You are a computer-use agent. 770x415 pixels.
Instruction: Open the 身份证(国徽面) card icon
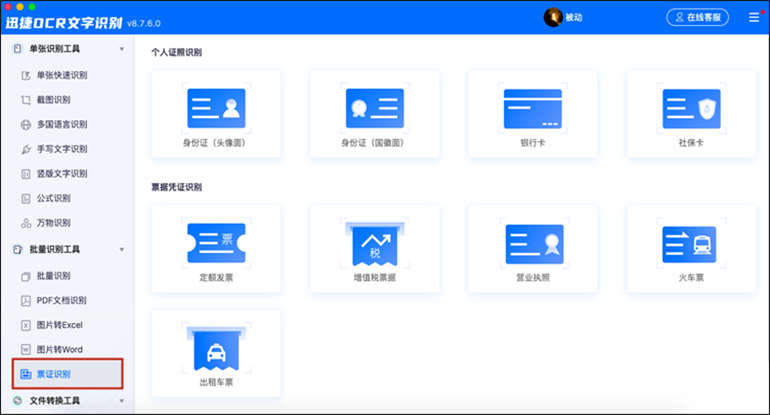pyautogui.click(x=375, y=108)
